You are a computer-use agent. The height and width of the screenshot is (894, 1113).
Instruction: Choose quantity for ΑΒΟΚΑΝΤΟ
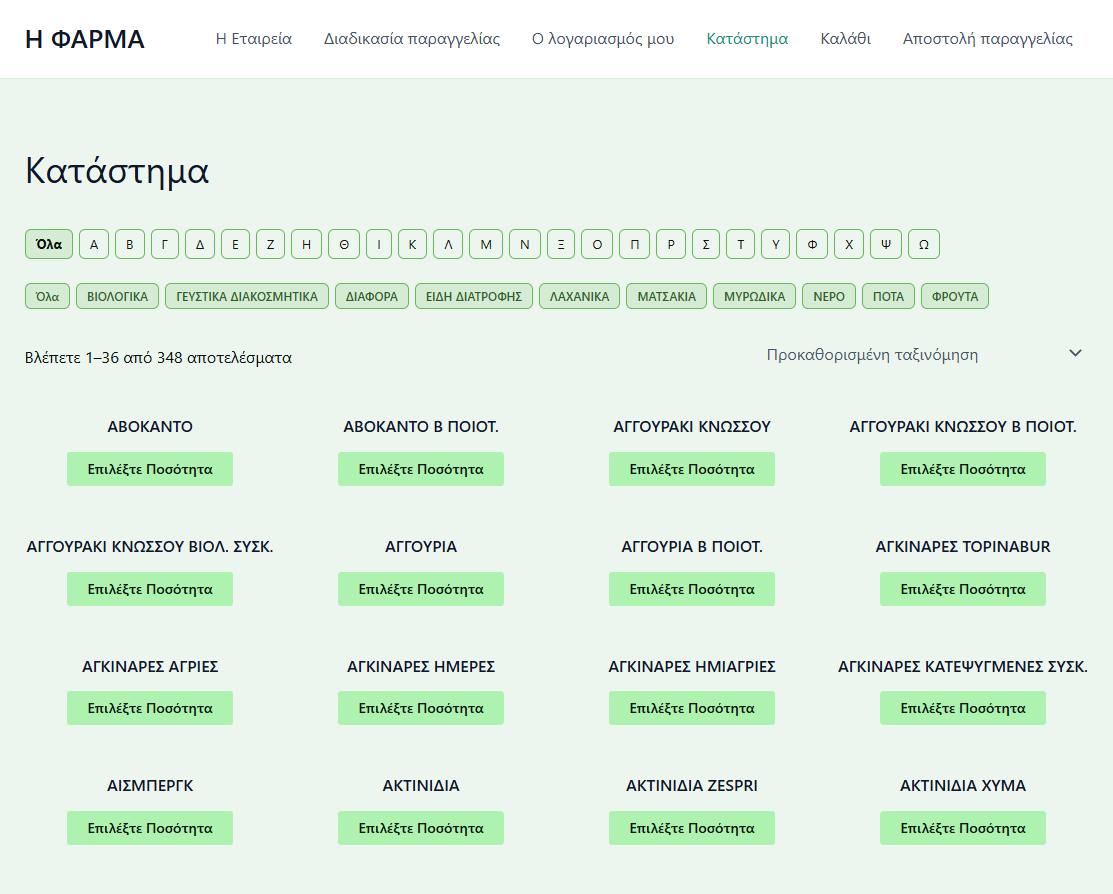tap(150, 469)
